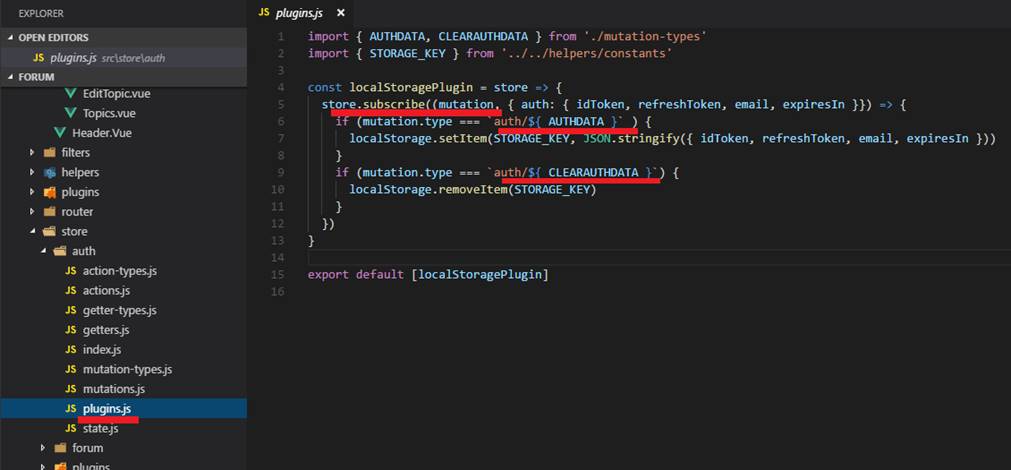Open mutation-types.js in the auth folder

128,369
